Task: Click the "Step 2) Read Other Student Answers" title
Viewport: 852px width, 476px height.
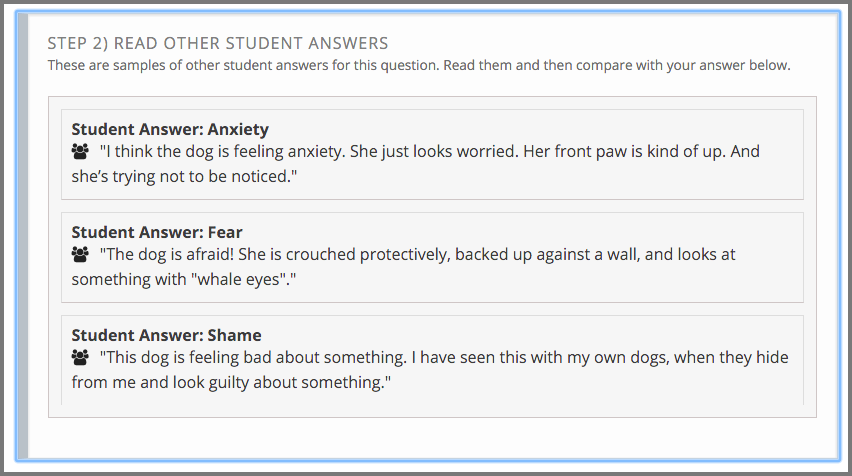Action: pos(218,44)
